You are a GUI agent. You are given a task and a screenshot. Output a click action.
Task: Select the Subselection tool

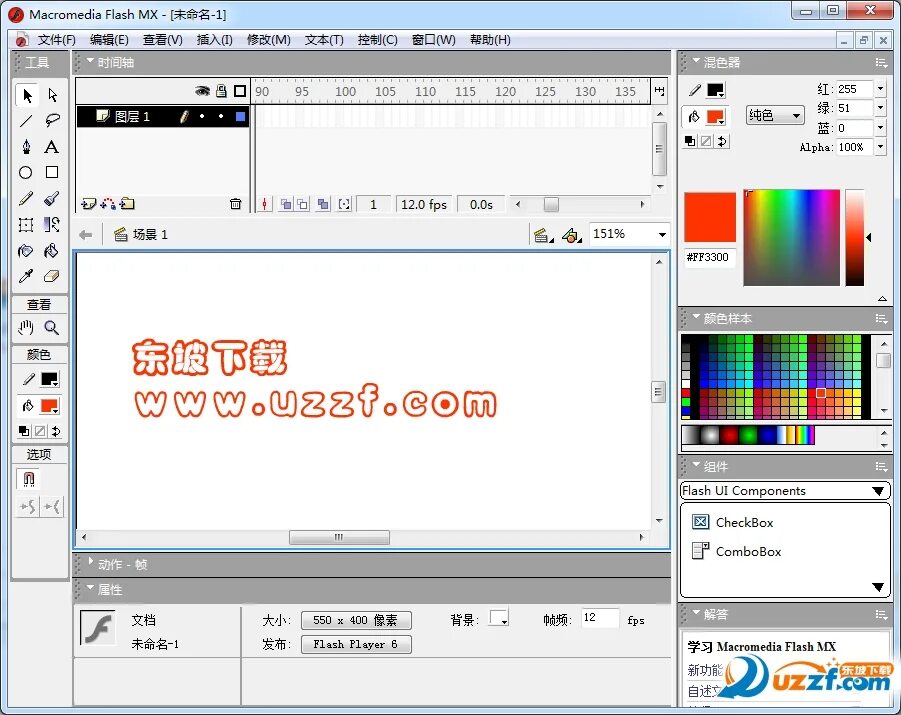click(x=52, y=95)
